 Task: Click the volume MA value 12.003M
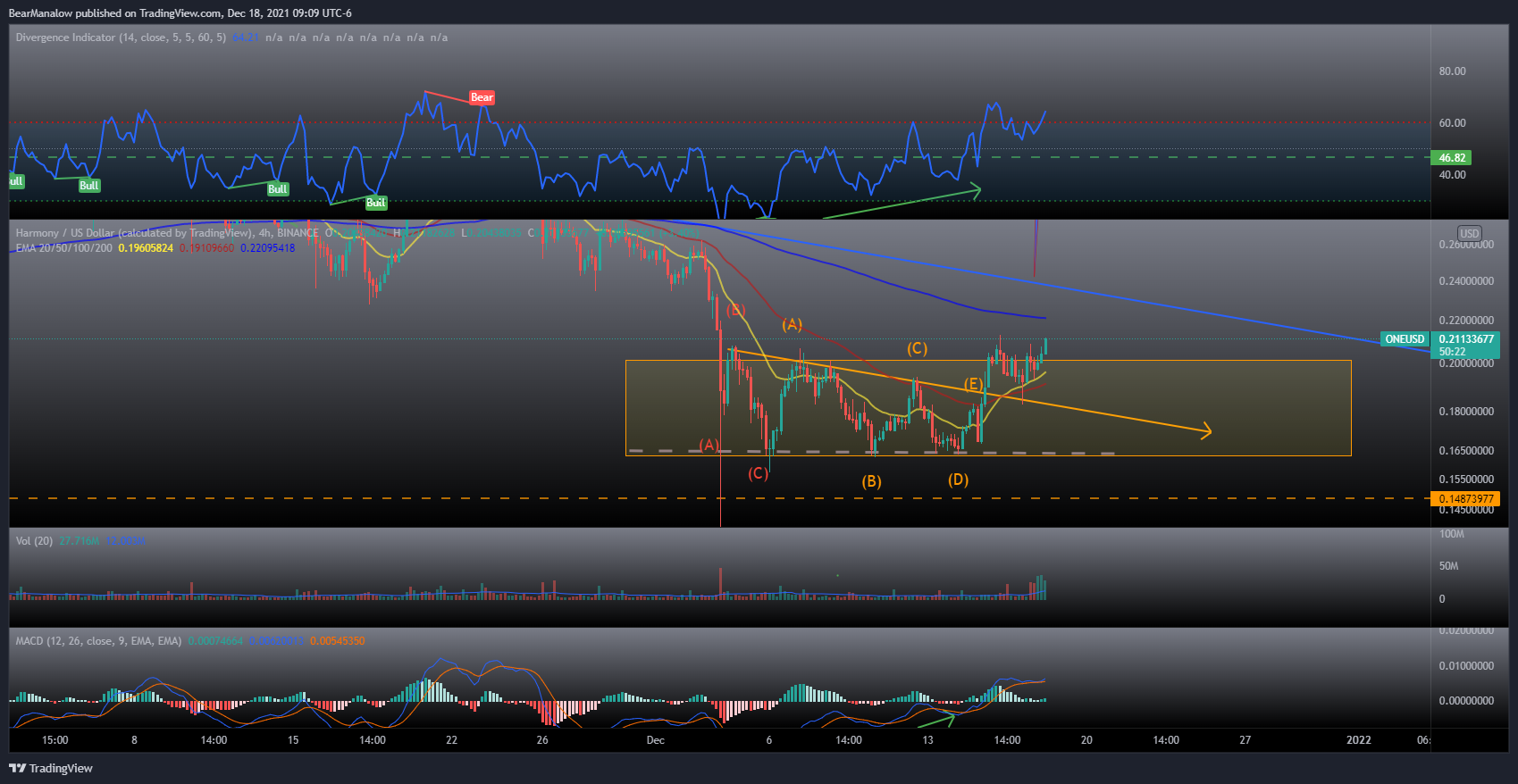125,541
